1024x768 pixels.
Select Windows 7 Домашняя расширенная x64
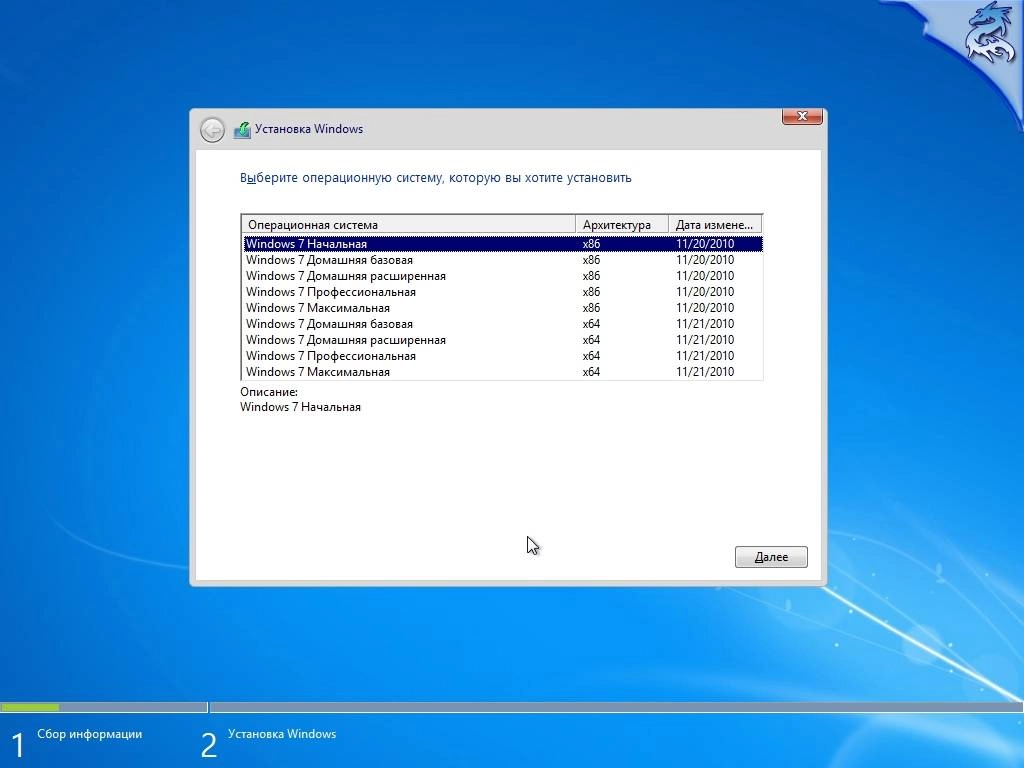click(x=502, y=340)
